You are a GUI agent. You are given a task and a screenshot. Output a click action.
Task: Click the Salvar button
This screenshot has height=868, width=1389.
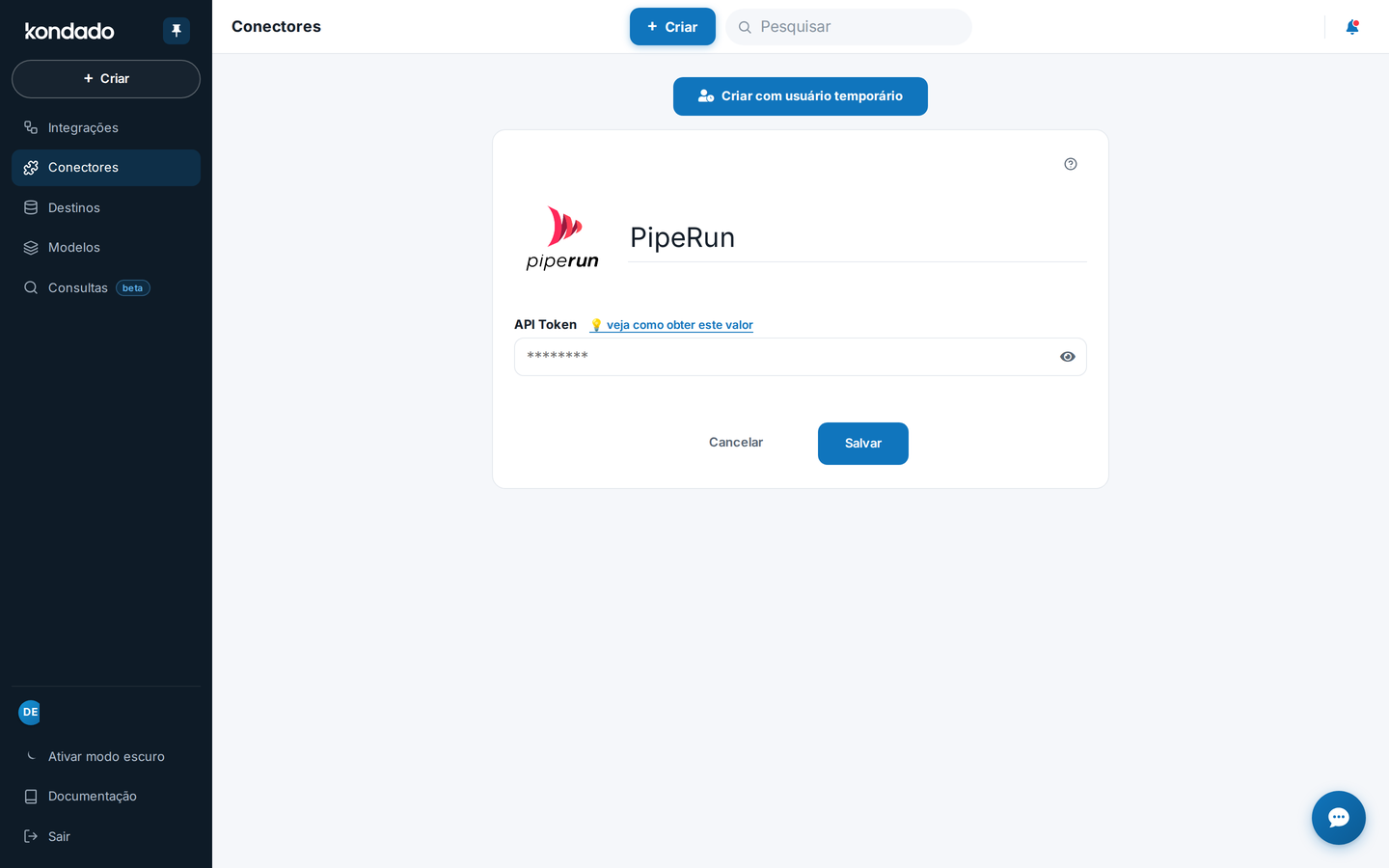[863, 444]
